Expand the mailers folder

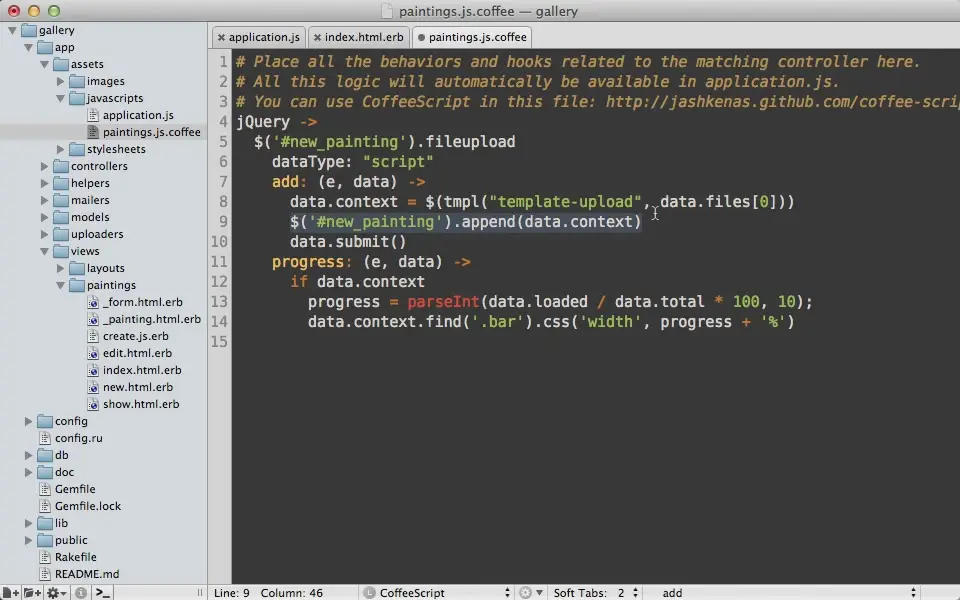[x=44, y=200]
